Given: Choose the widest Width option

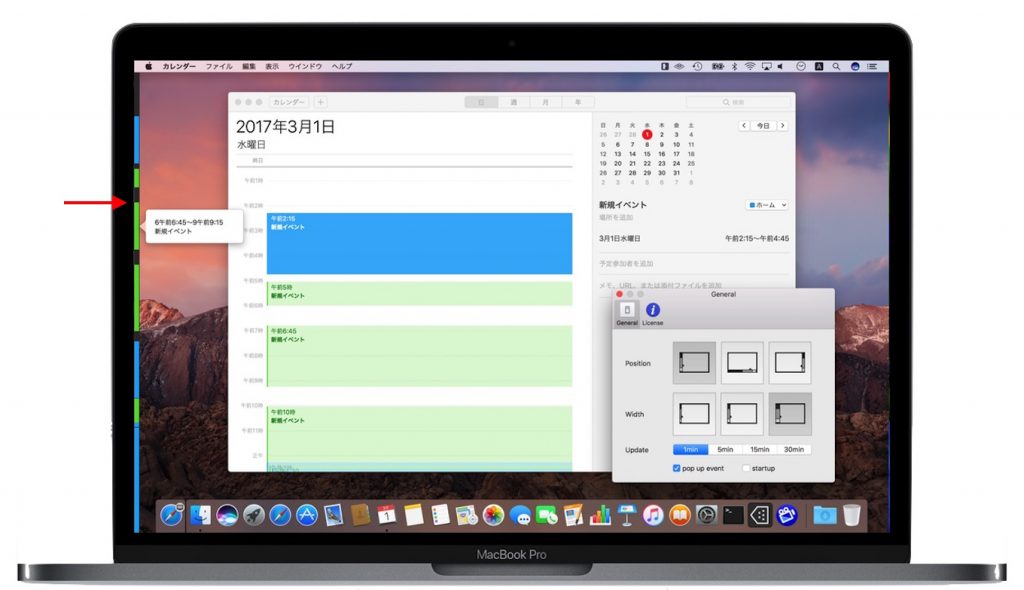Looking at the screenshot, I should pyautogui.click(x=790, y=414).
